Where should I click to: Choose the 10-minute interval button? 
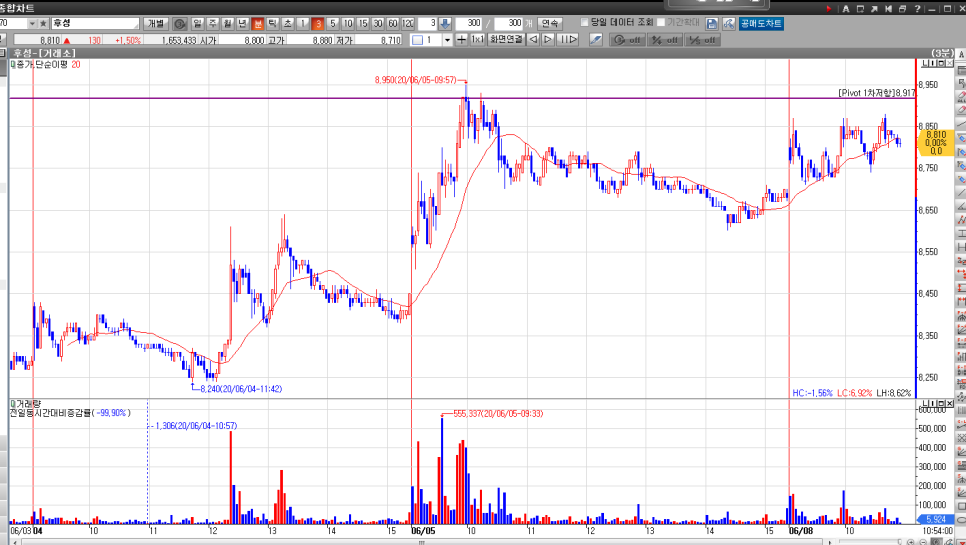[347, 23]
